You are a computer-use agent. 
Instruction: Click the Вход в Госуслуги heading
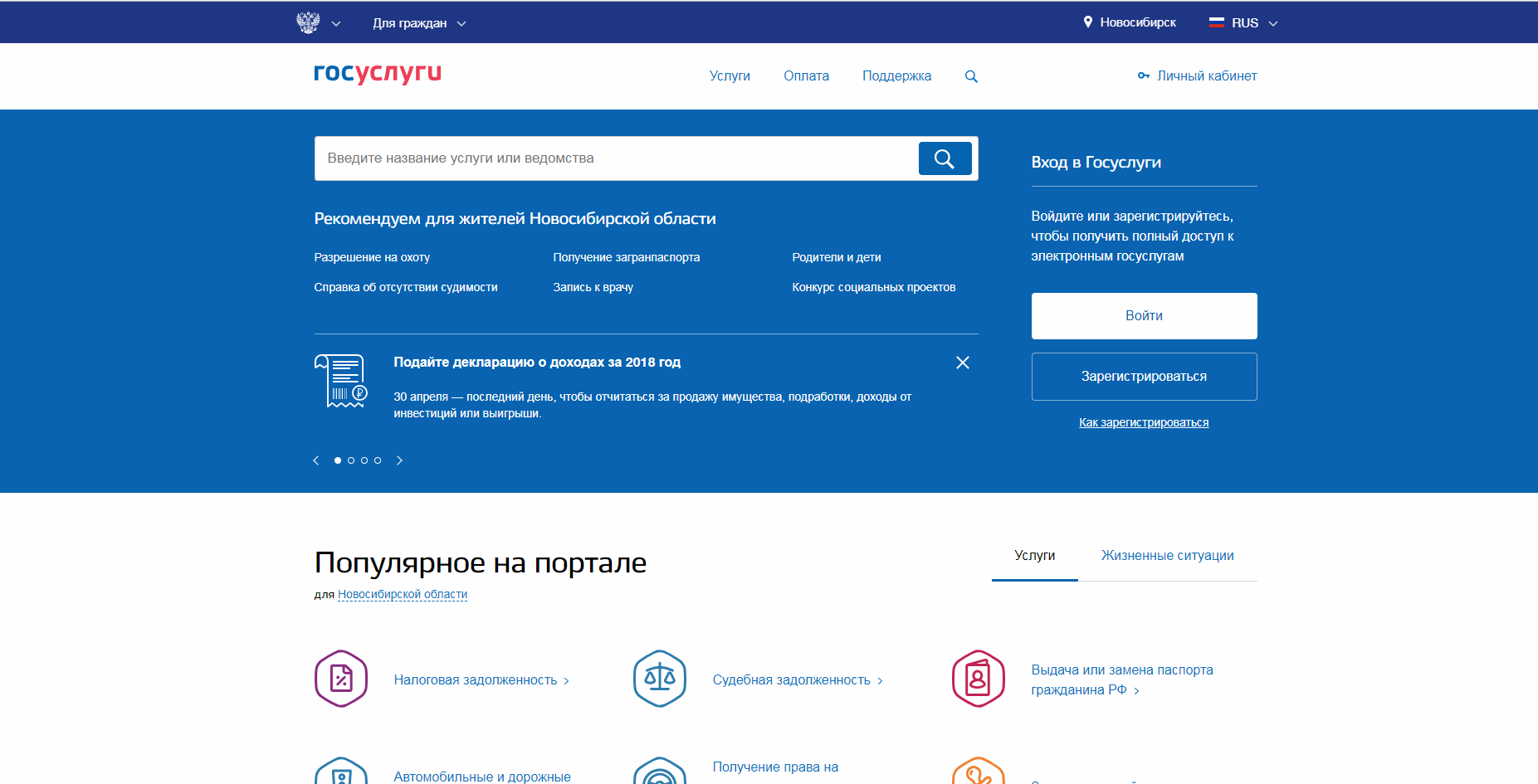[x=1096, y=163]
